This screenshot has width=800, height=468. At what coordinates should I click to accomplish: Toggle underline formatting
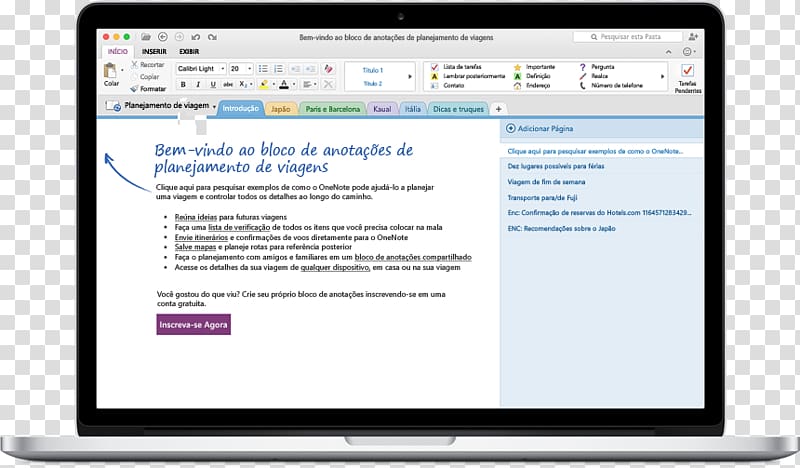pyautogui.click(x=213, y=84)
